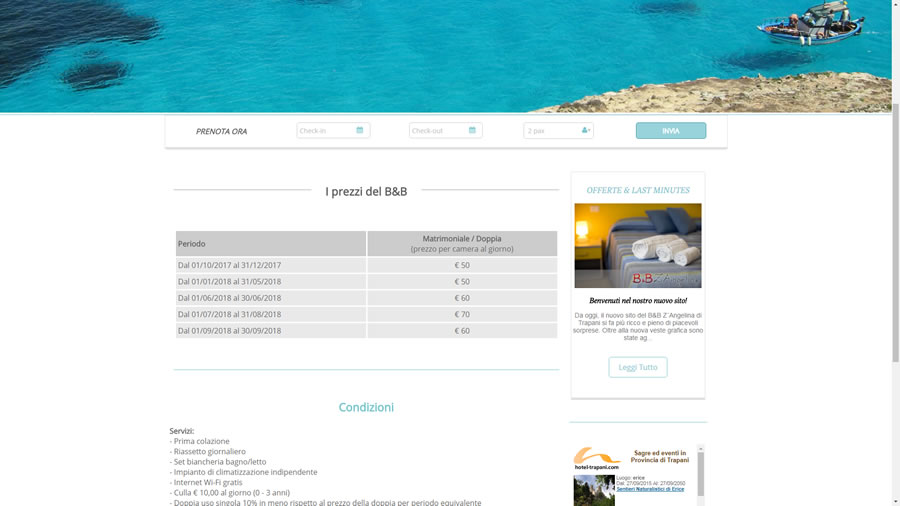Select row 'Dal 01/01/2018 al 31/05/2018'
The height and width of the screenshot is (506, 900).
point(366,282)
